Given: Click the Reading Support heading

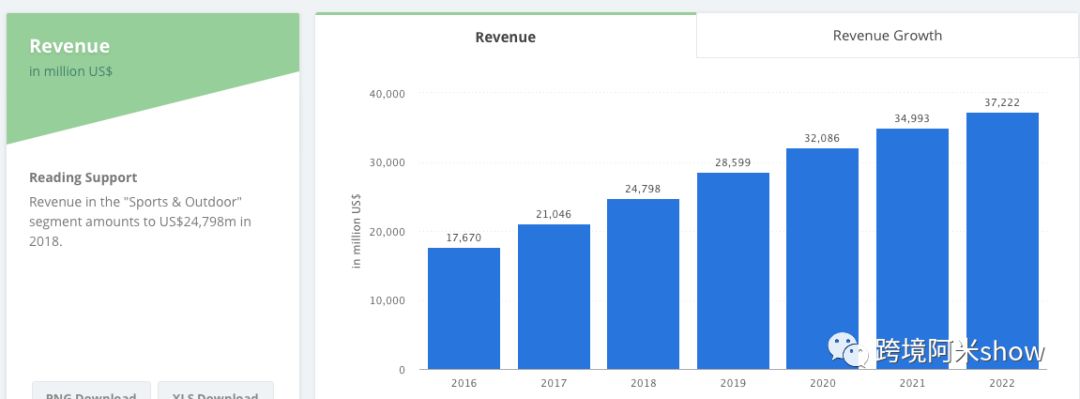Looking at the screenshot, I should click(83, 177).
